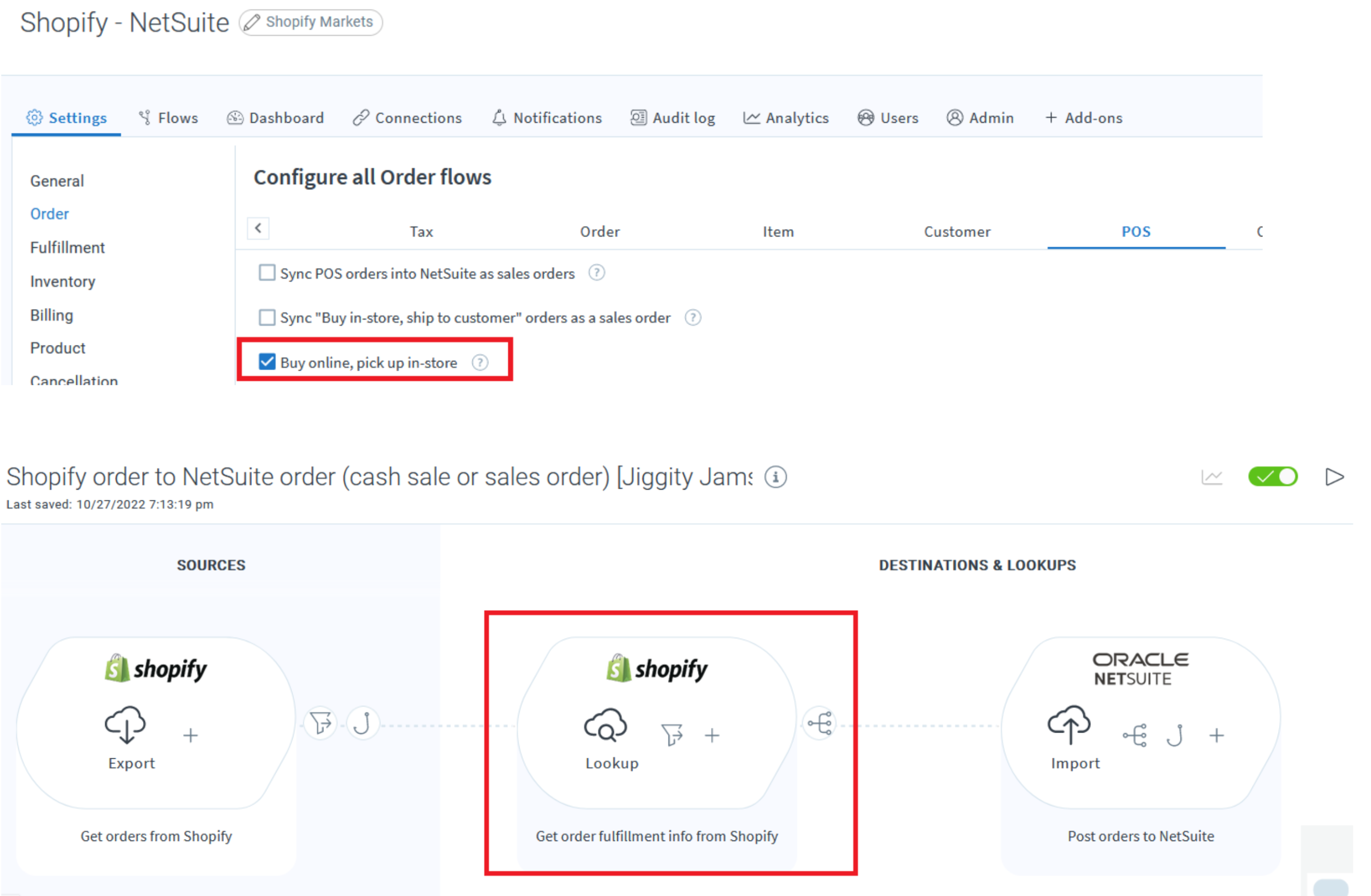Open the Add-ons tab
The height and width of the screenshot is (896, 1371).
pos(1084,118)
